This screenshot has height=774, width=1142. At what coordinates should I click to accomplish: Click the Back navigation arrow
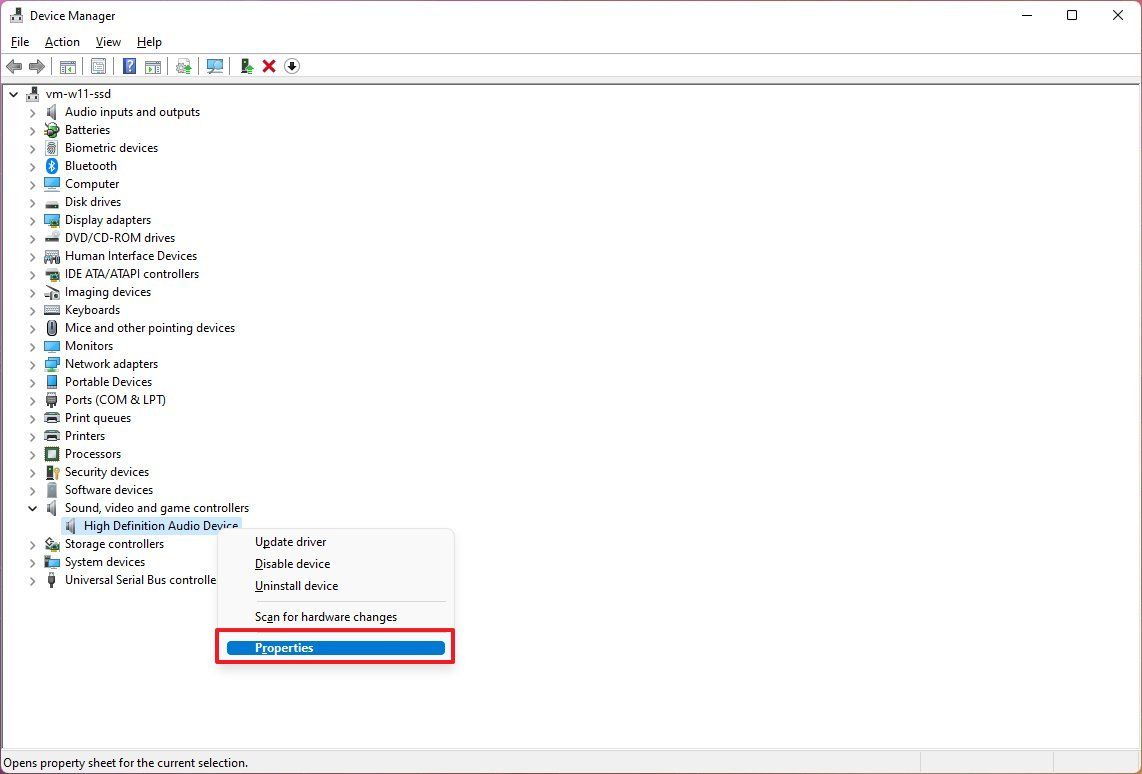15,66
